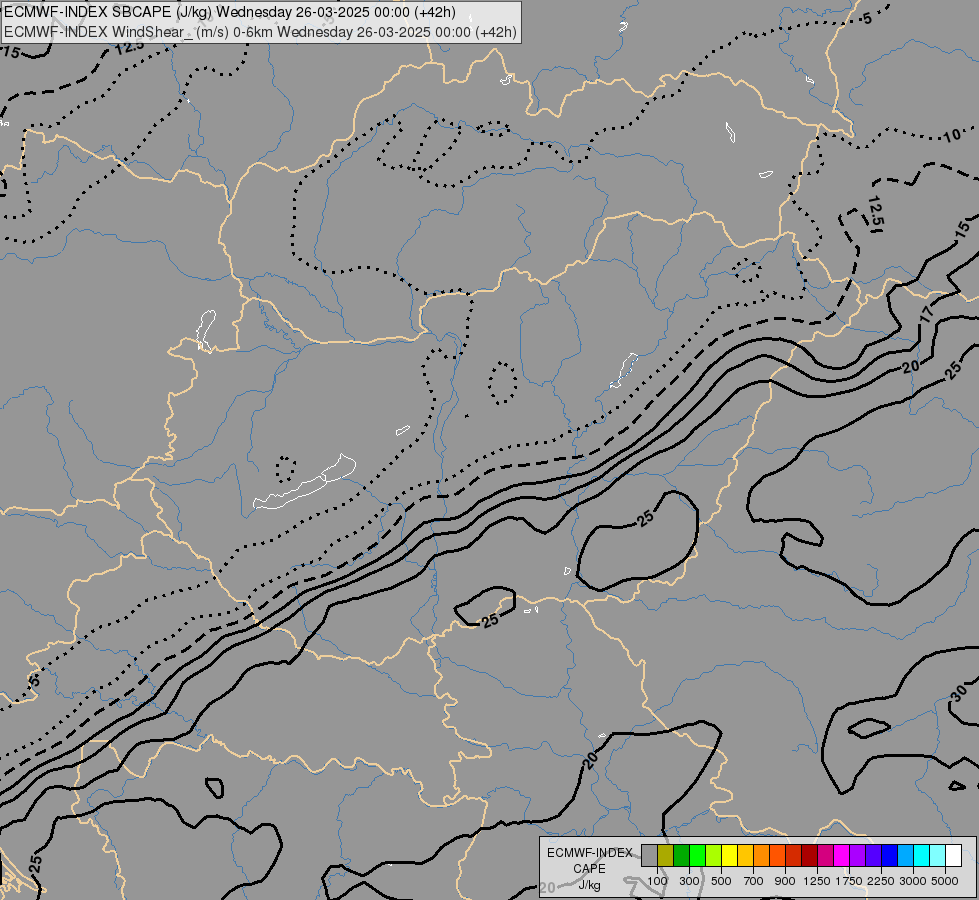Click the SBCAPE title line text
The width and height of the screenshot is (979, 900).
(x=230, y=12)
